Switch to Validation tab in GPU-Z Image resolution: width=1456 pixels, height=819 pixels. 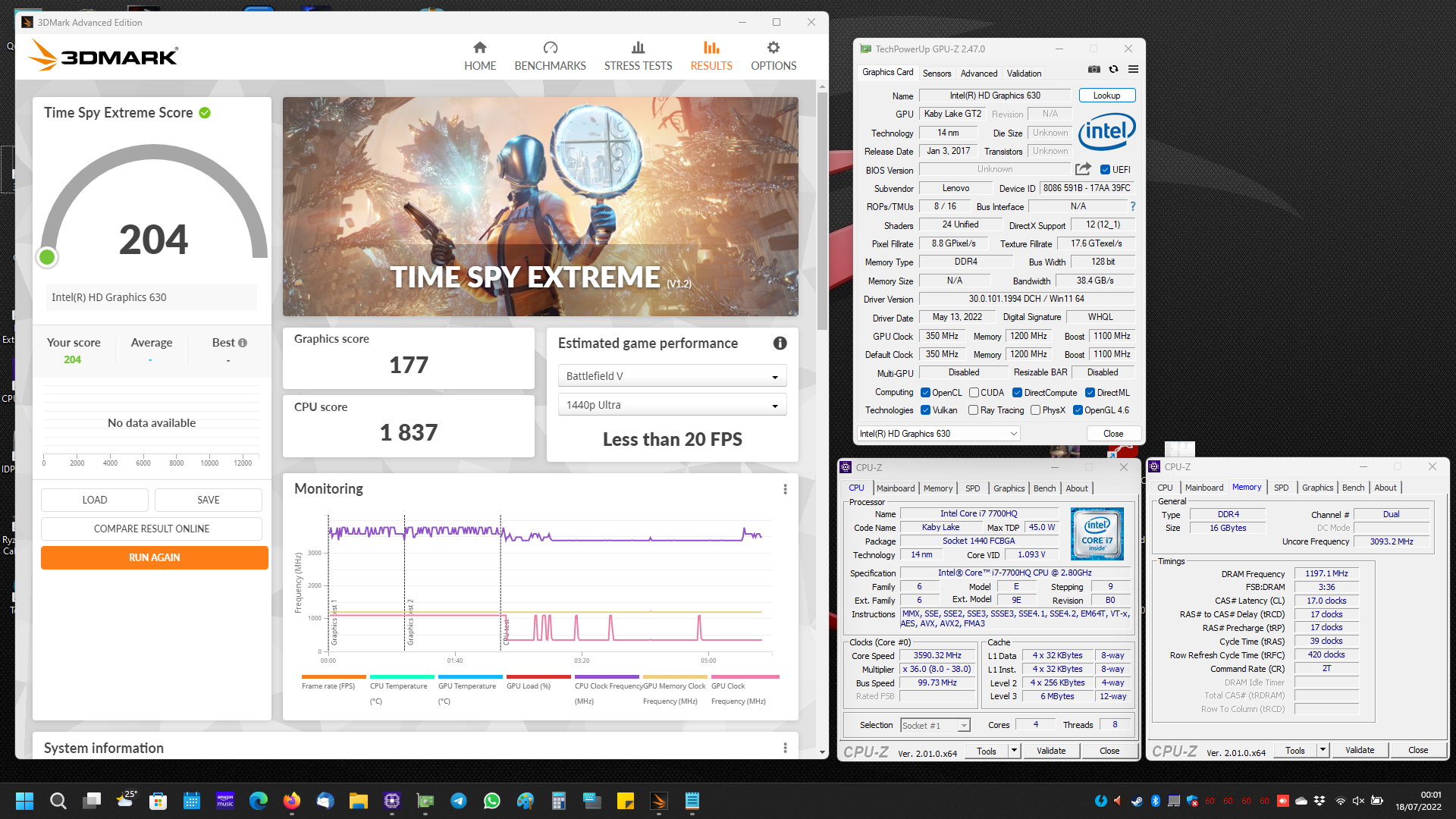1024,74
